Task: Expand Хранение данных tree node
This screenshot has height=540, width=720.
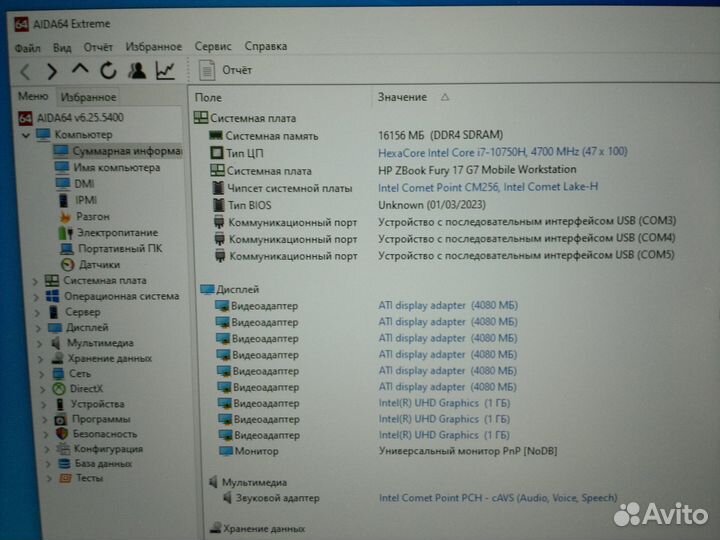Action: pyautogui.click(x=40, y=359)
